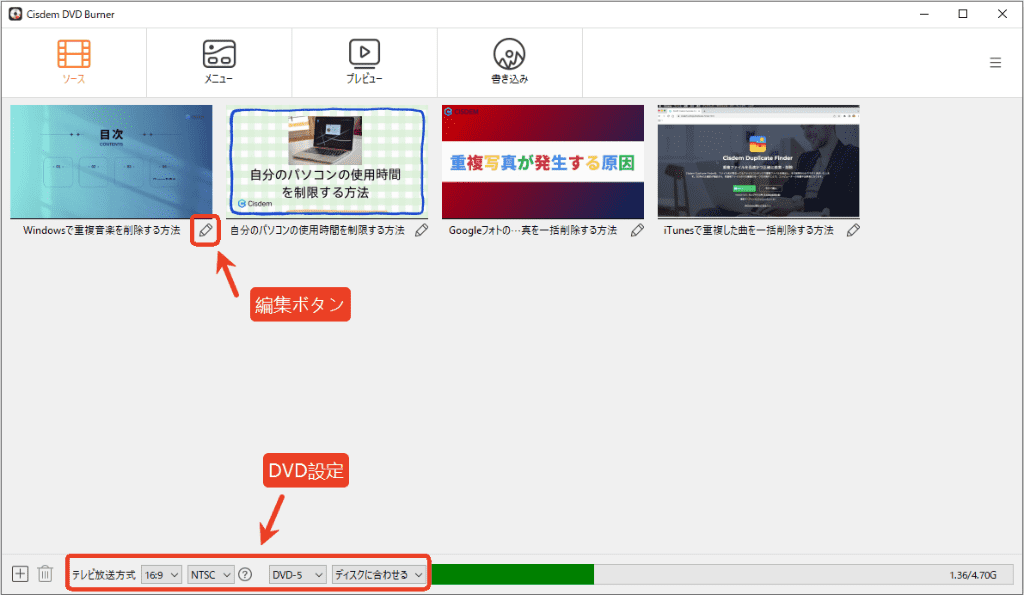Select the 重複写真が発生する原因 video thumbnail
The height and width of the screenshot is (595, 1024).
543,161
